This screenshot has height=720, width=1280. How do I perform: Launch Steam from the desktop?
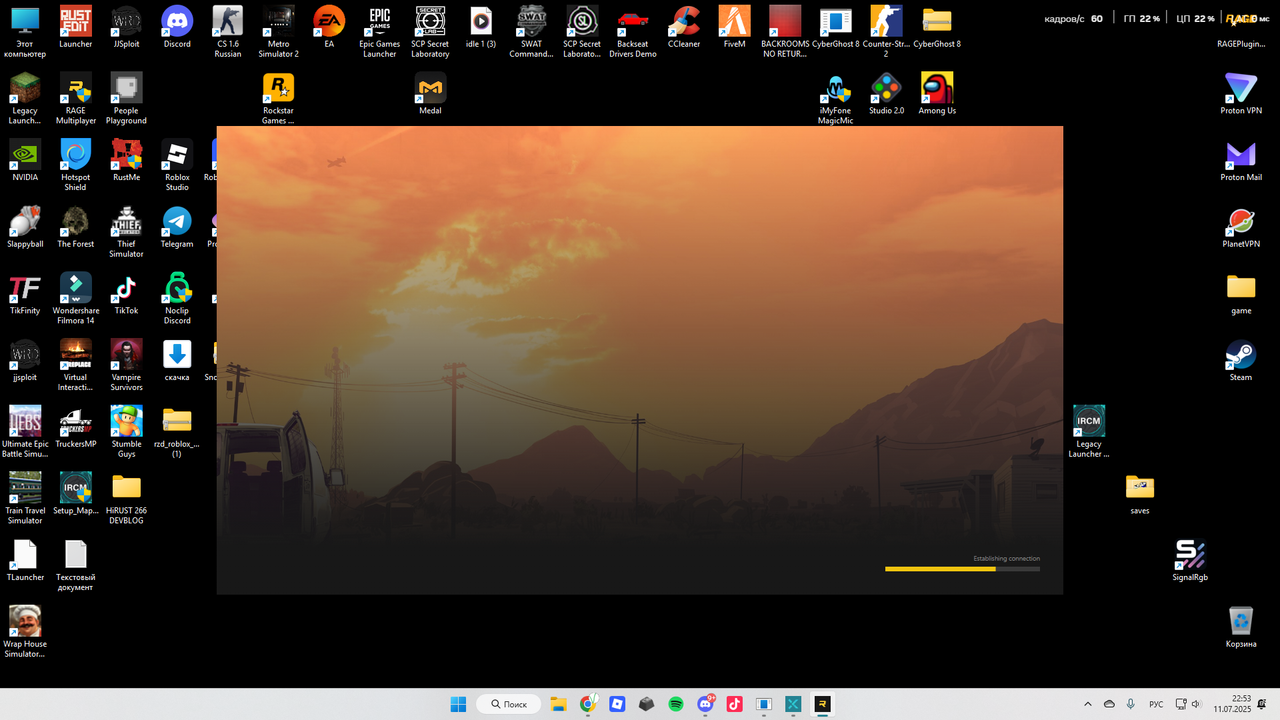point(1241,361)
